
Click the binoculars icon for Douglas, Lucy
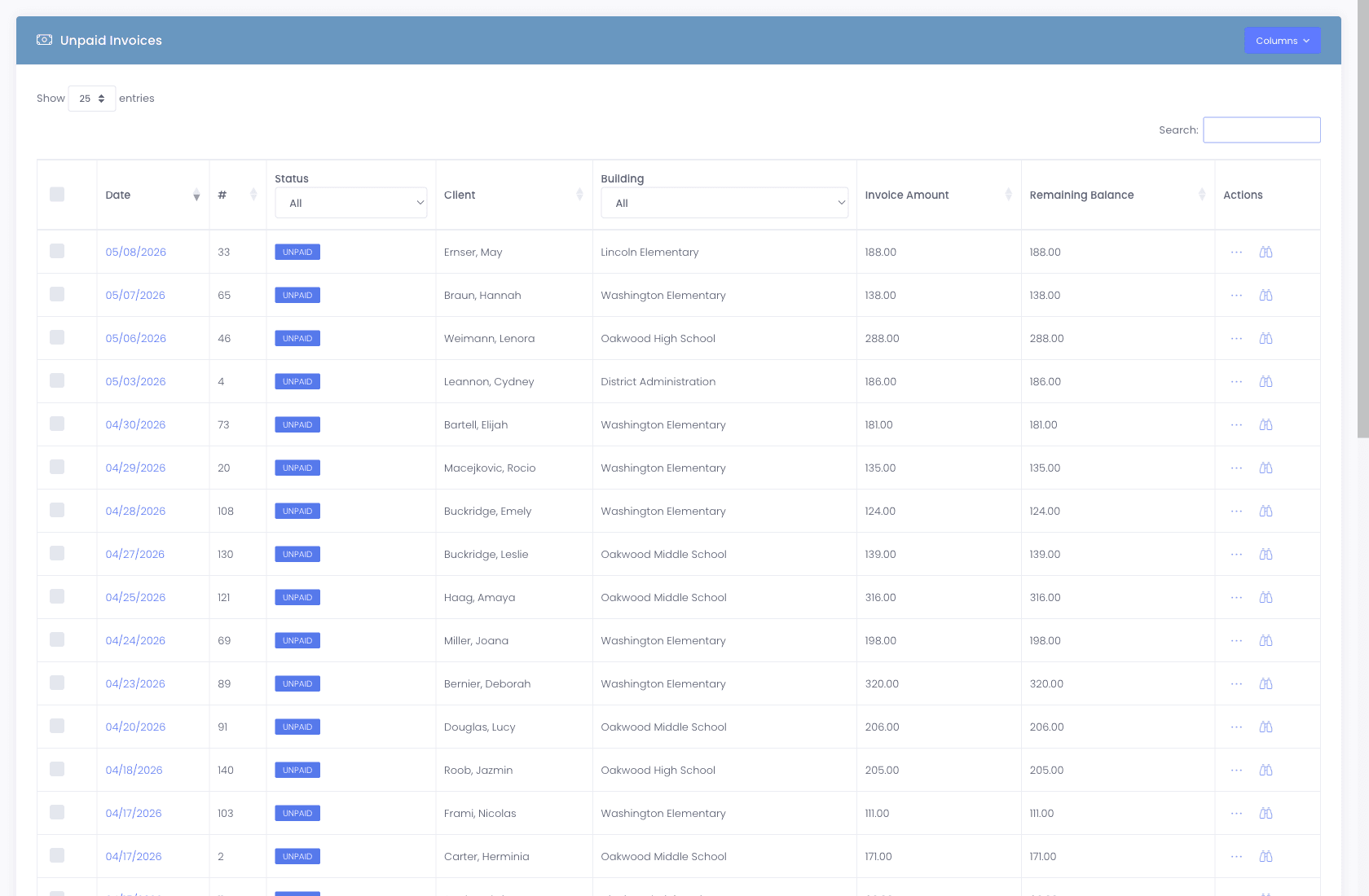pyautogui.click(x=1266, y=727)
